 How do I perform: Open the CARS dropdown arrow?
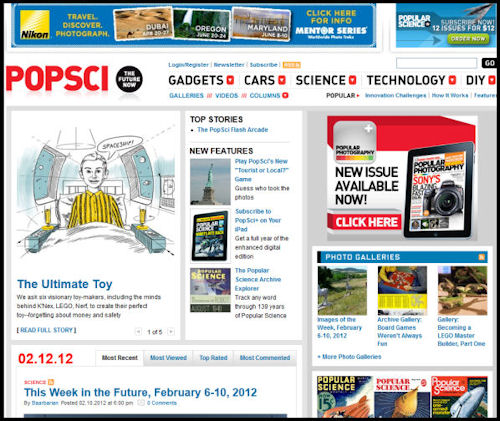(x=282, y=80)
